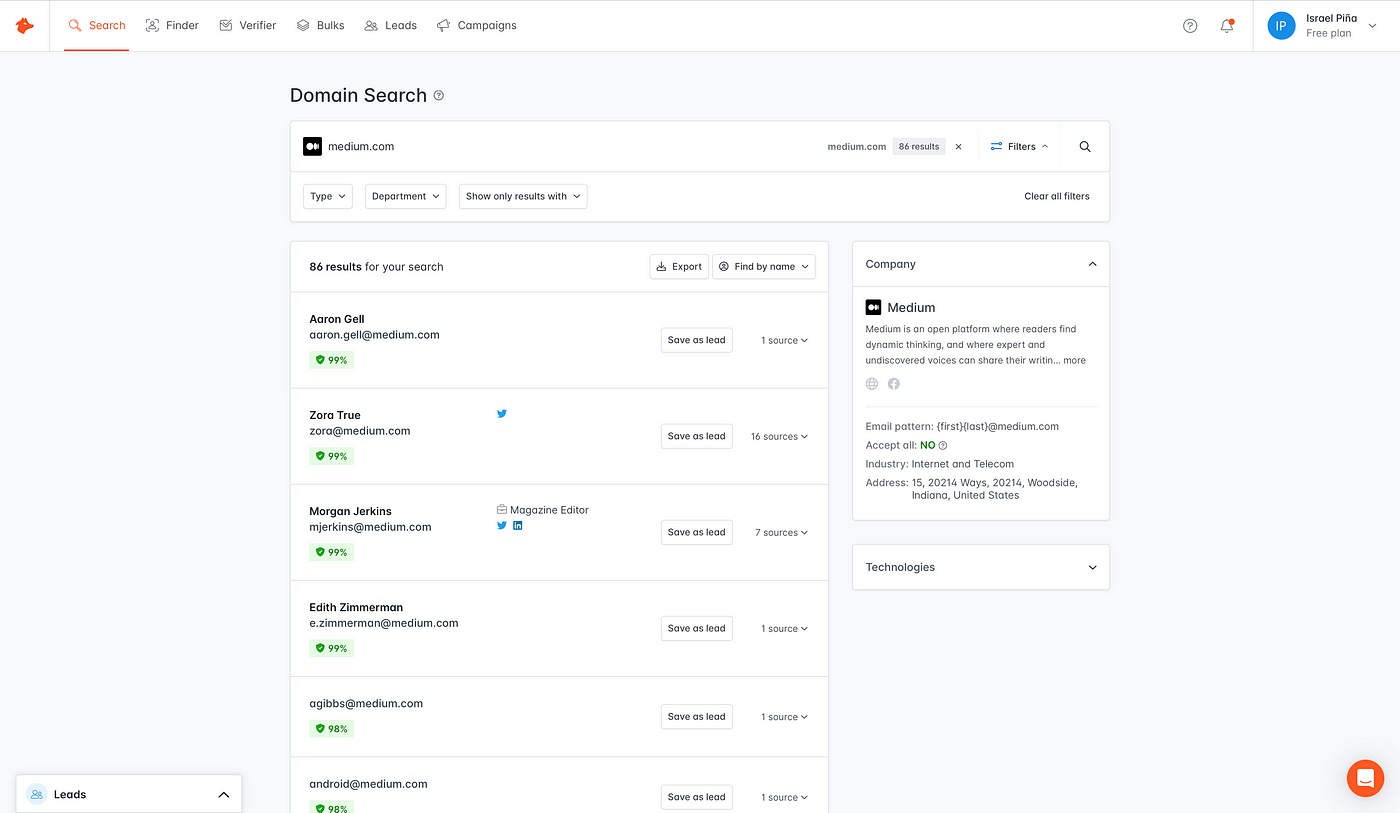The height and width of the screenshot is (813, 1400).
Task: Go to the Search tab
Action: pyautogui.click(x=97, y=26)
